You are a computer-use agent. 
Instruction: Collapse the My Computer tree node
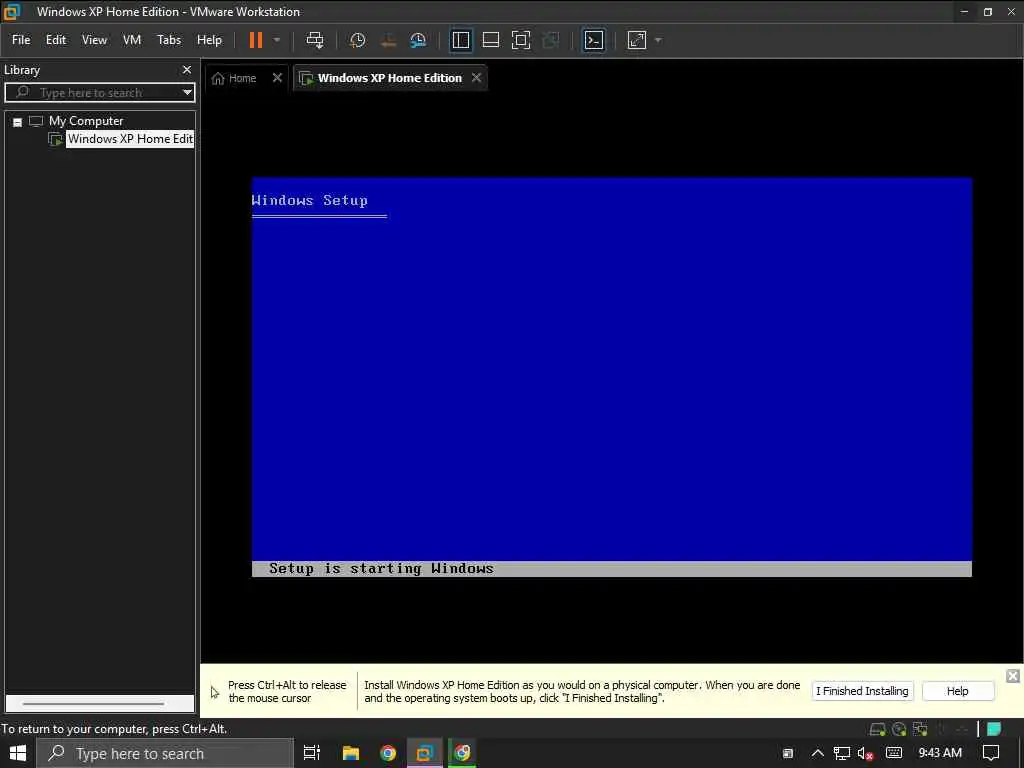(x=18, y=122)
